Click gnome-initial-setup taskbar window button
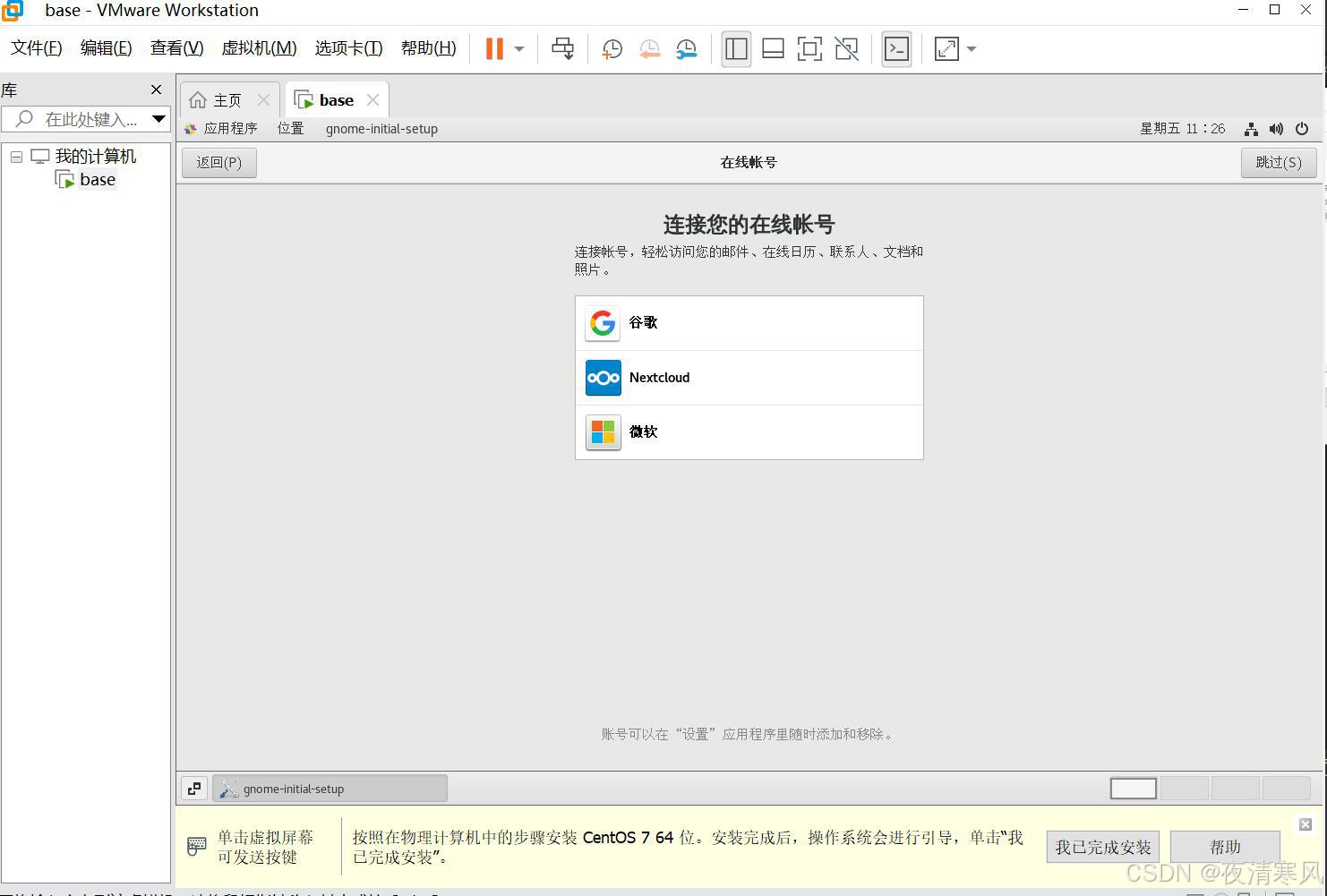1327x896 pixels. click(x=330, y=789)
